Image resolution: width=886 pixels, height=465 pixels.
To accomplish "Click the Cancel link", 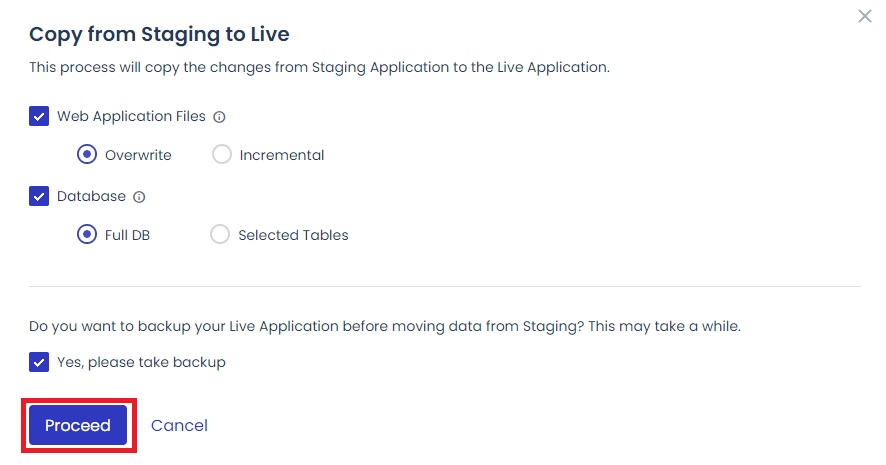I will 179,426.
